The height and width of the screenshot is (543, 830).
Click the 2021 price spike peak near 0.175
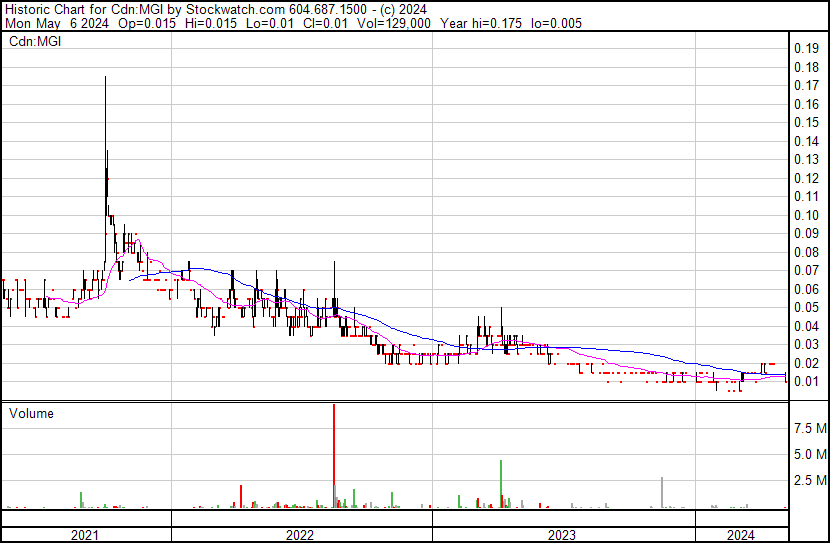click(105, 77)
